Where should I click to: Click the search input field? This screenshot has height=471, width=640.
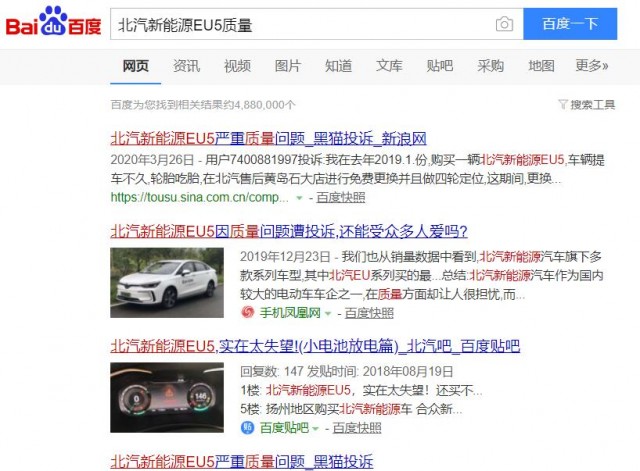tap(302, 24)
